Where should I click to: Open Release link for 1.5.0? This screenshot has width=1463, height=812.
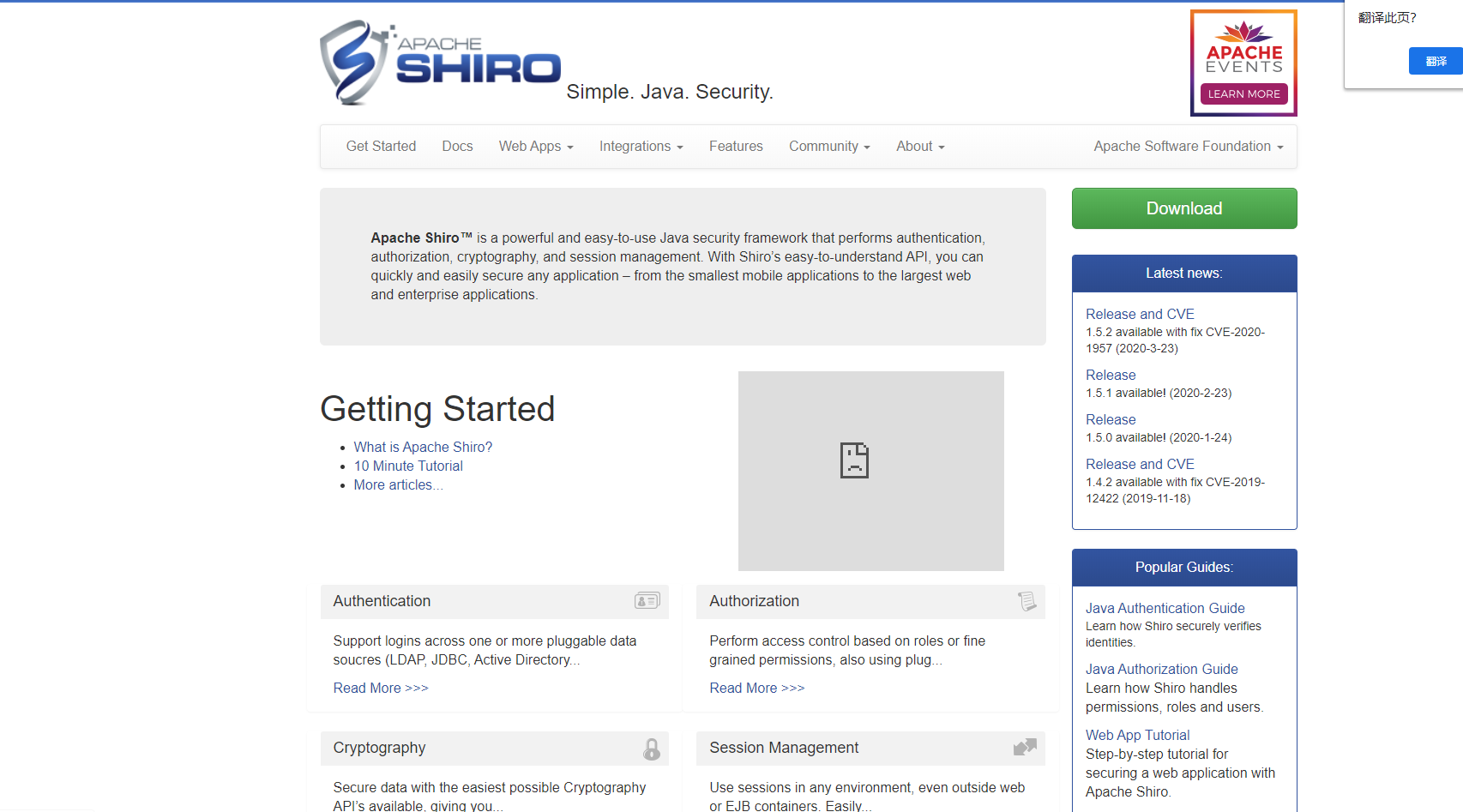(x=1111, y=419)
